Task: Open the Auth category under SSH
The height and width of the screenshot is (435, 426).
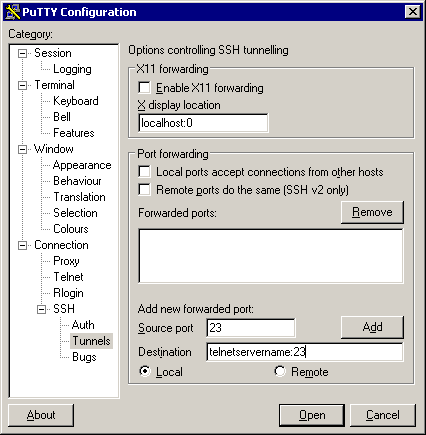Action: (83, 325)
